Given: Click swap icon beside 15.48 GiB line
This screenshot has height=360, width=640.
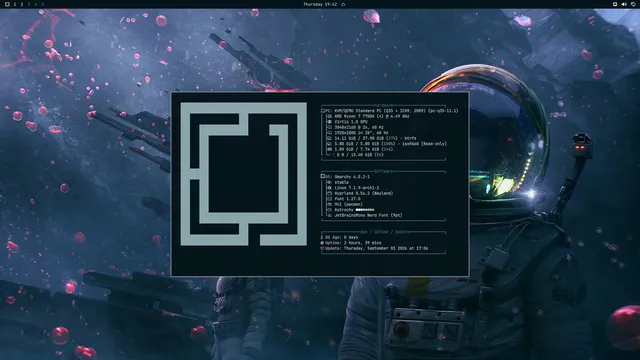Looking at the screenshot, I should [x=329, y=155].
